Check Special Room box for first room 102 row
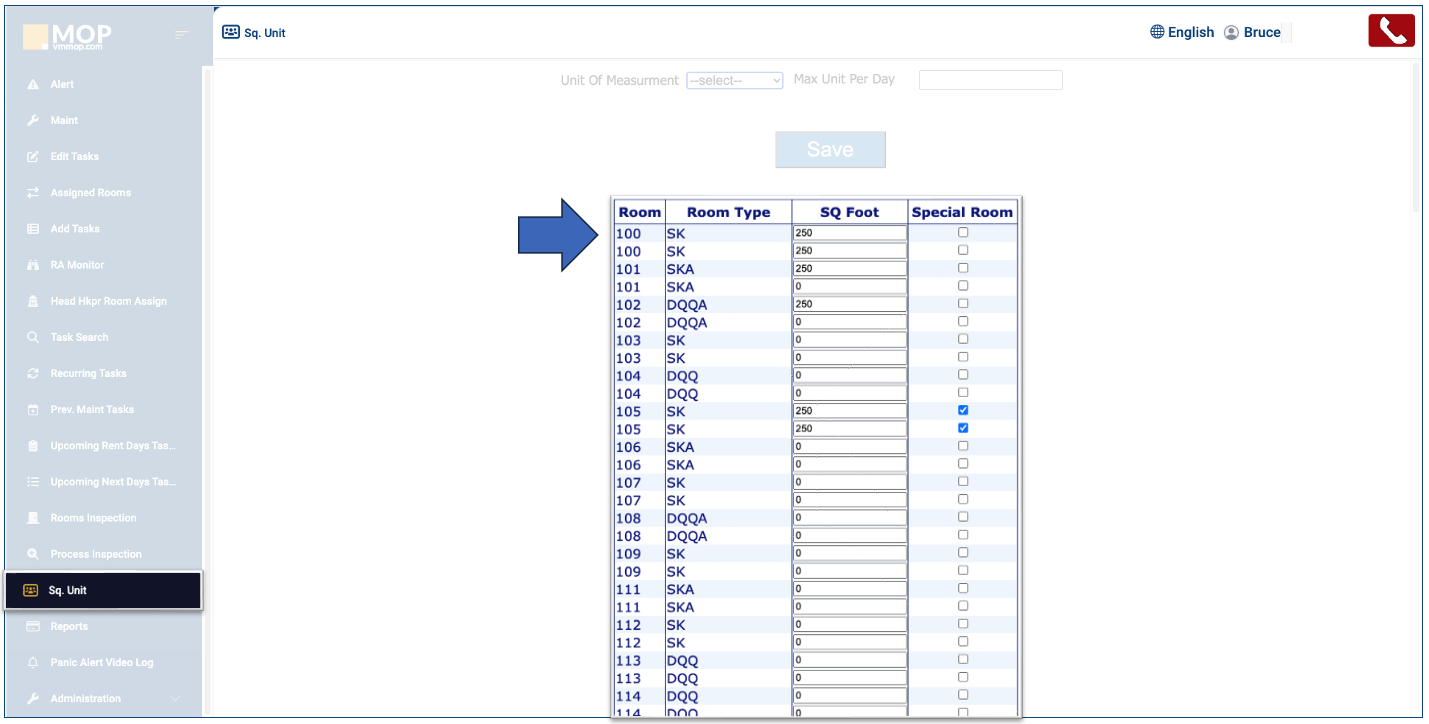 click(963, 303)
